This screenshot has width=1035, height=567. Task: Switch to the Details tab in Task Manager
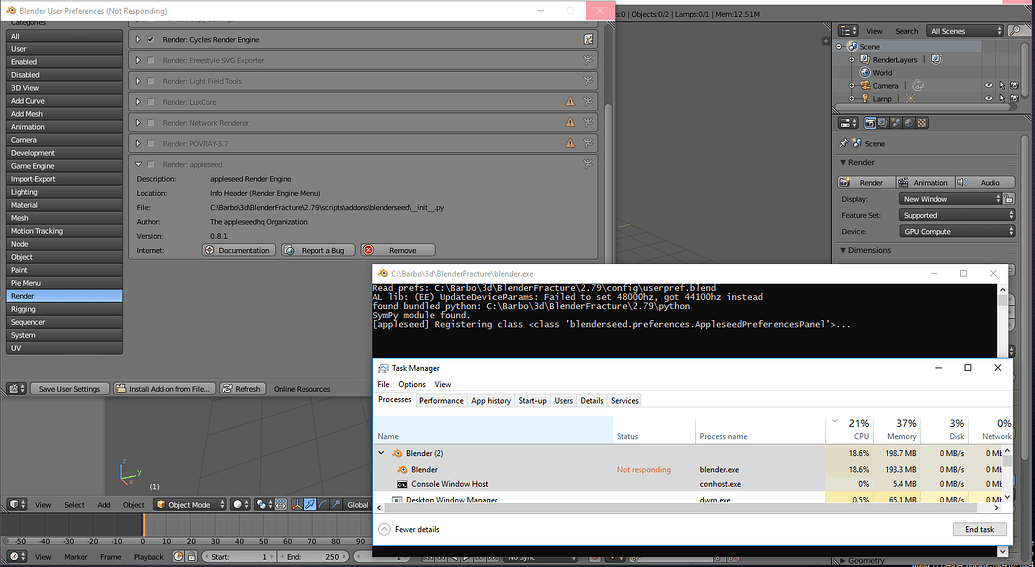click(591, 401)
